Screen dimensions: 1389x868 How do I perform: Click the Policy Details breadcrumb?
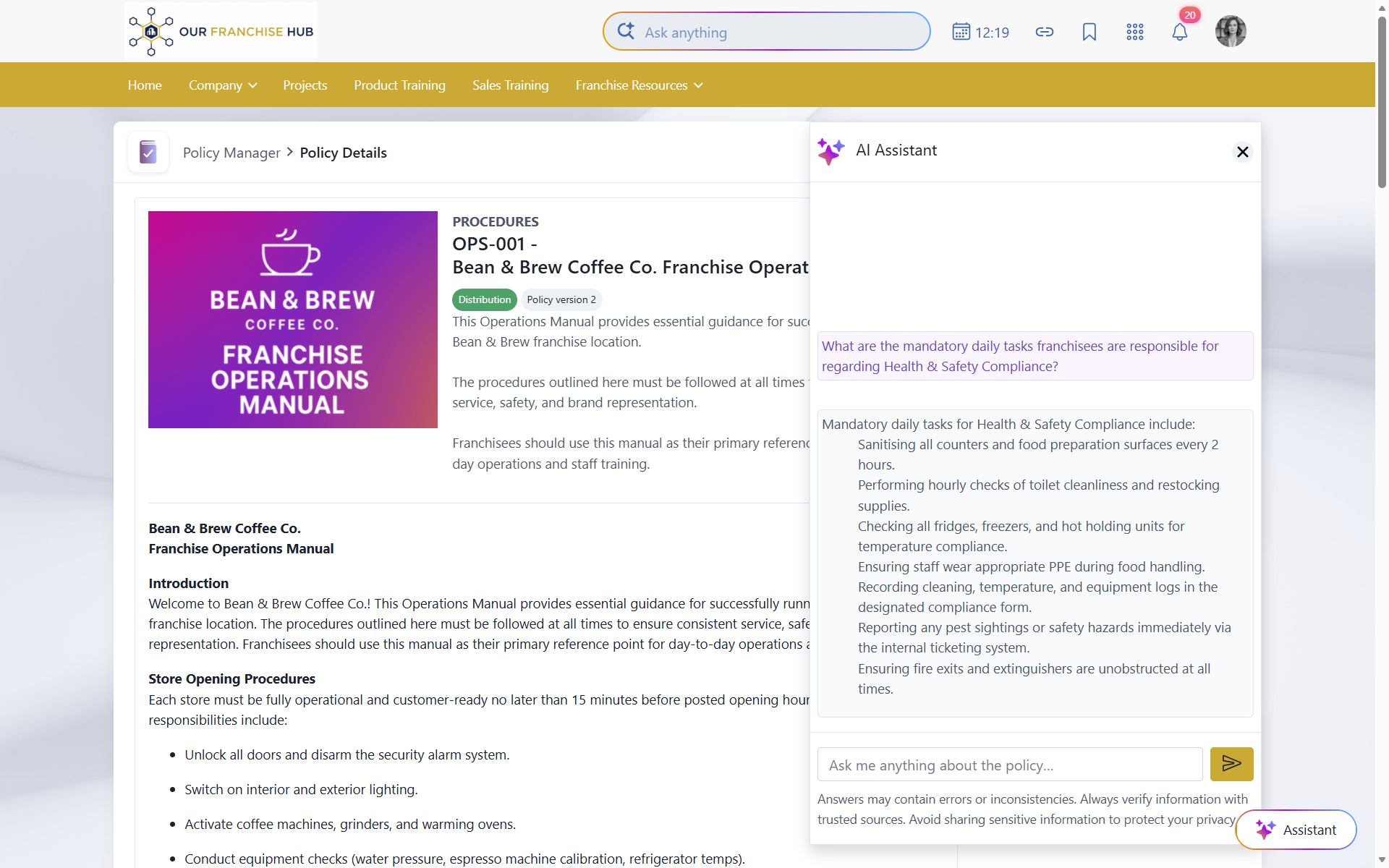(343, 153)
